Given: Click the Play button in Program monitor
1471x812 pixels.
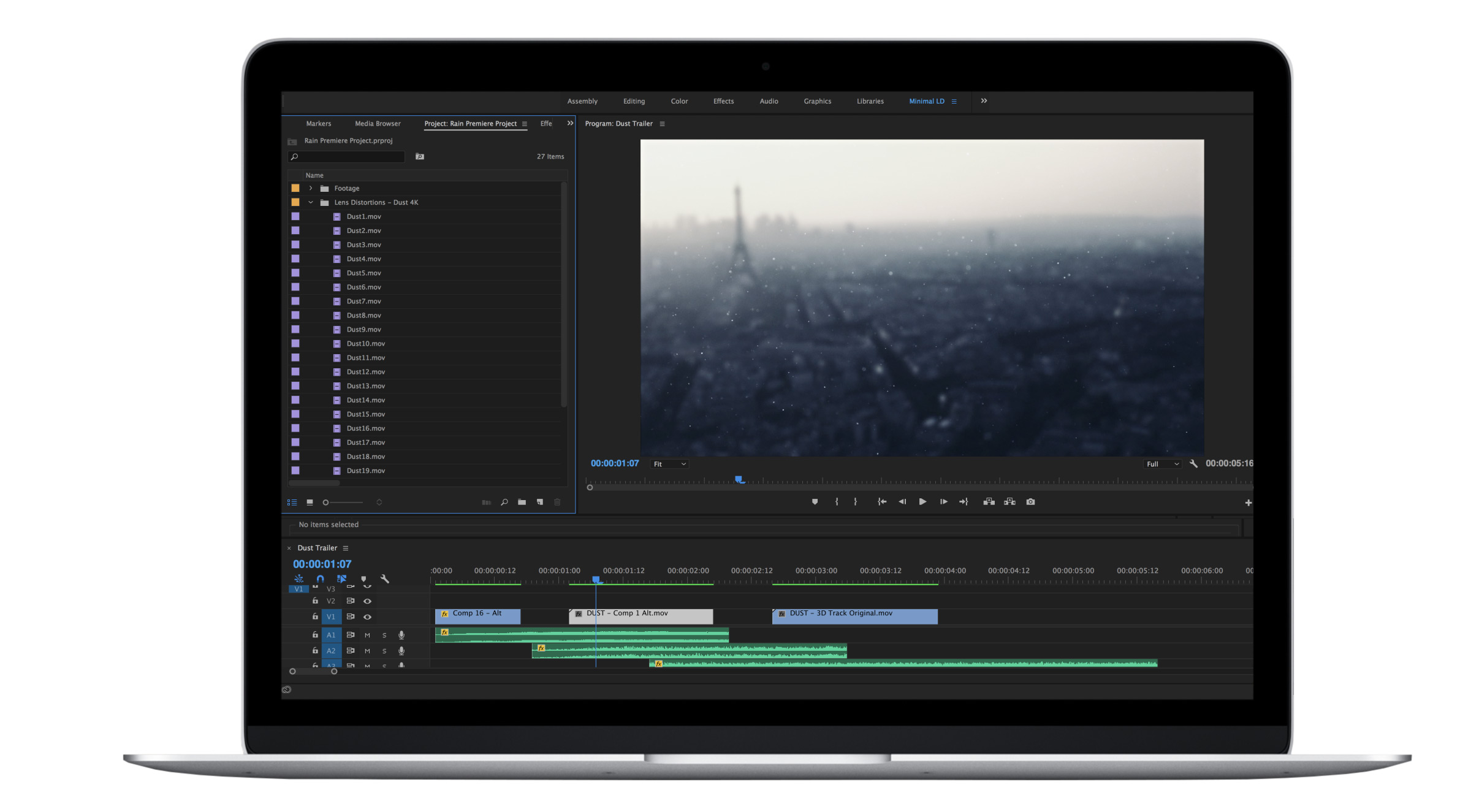Looking at the screenshot, I should tap(922, 502).
